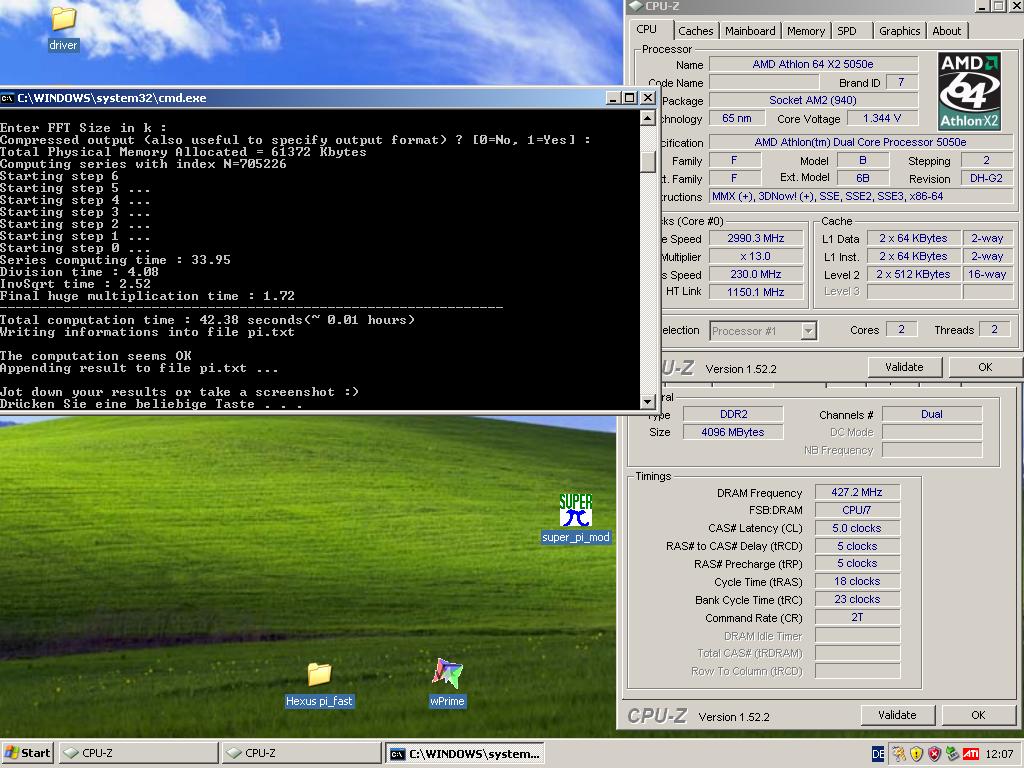This screenshot has width=1024, height=768.
Task: Click the memory size value 4096 MBytes
Action: pyautogui.click(x=733, y=432)
